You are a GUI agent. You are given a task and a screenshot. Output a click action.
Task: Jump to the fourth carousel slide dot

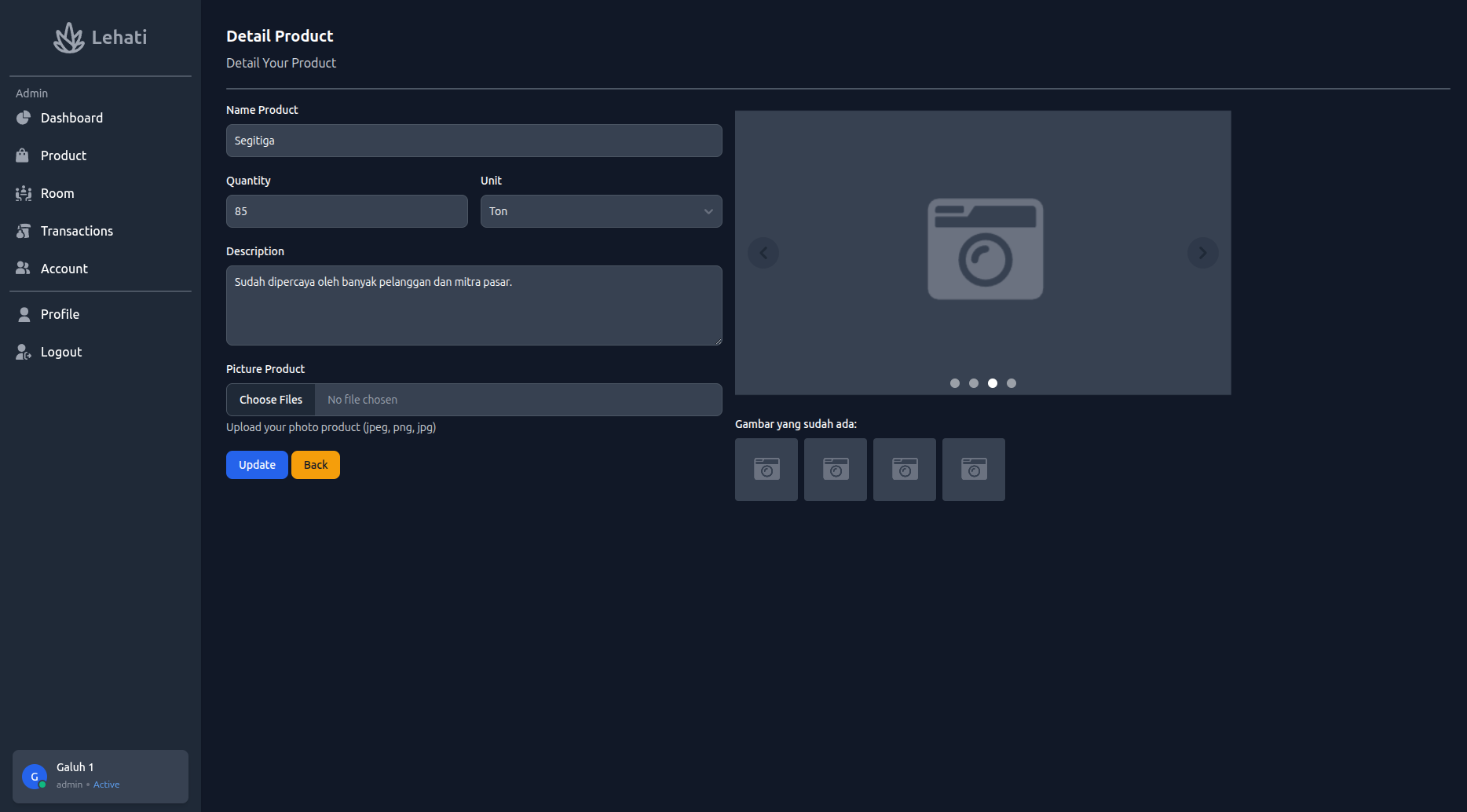(1012, 383)
